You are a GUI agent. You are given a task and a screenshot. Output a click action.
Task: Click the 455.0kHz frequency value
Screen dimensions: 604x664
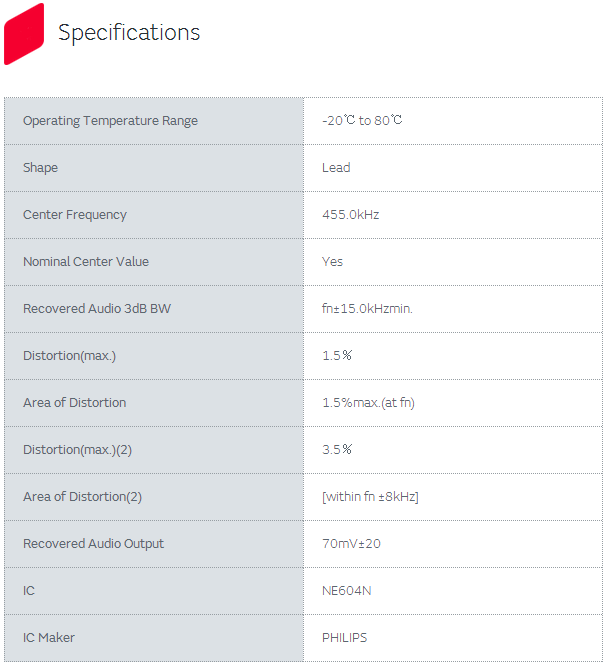tap(350, 215)
